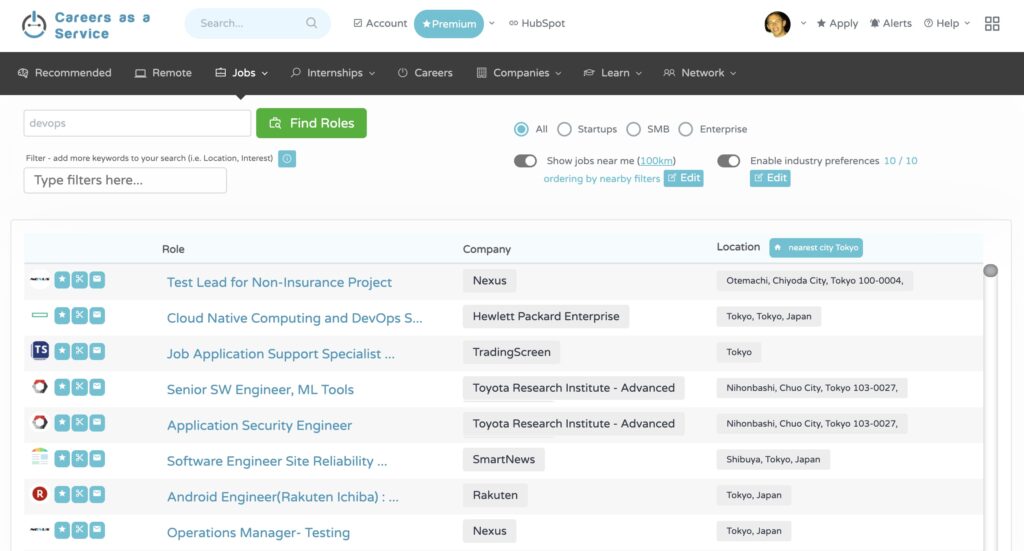Viewport: 1024px width, 551px height.
Task: Open the Help dropdown in header
Action: (947, 24)
